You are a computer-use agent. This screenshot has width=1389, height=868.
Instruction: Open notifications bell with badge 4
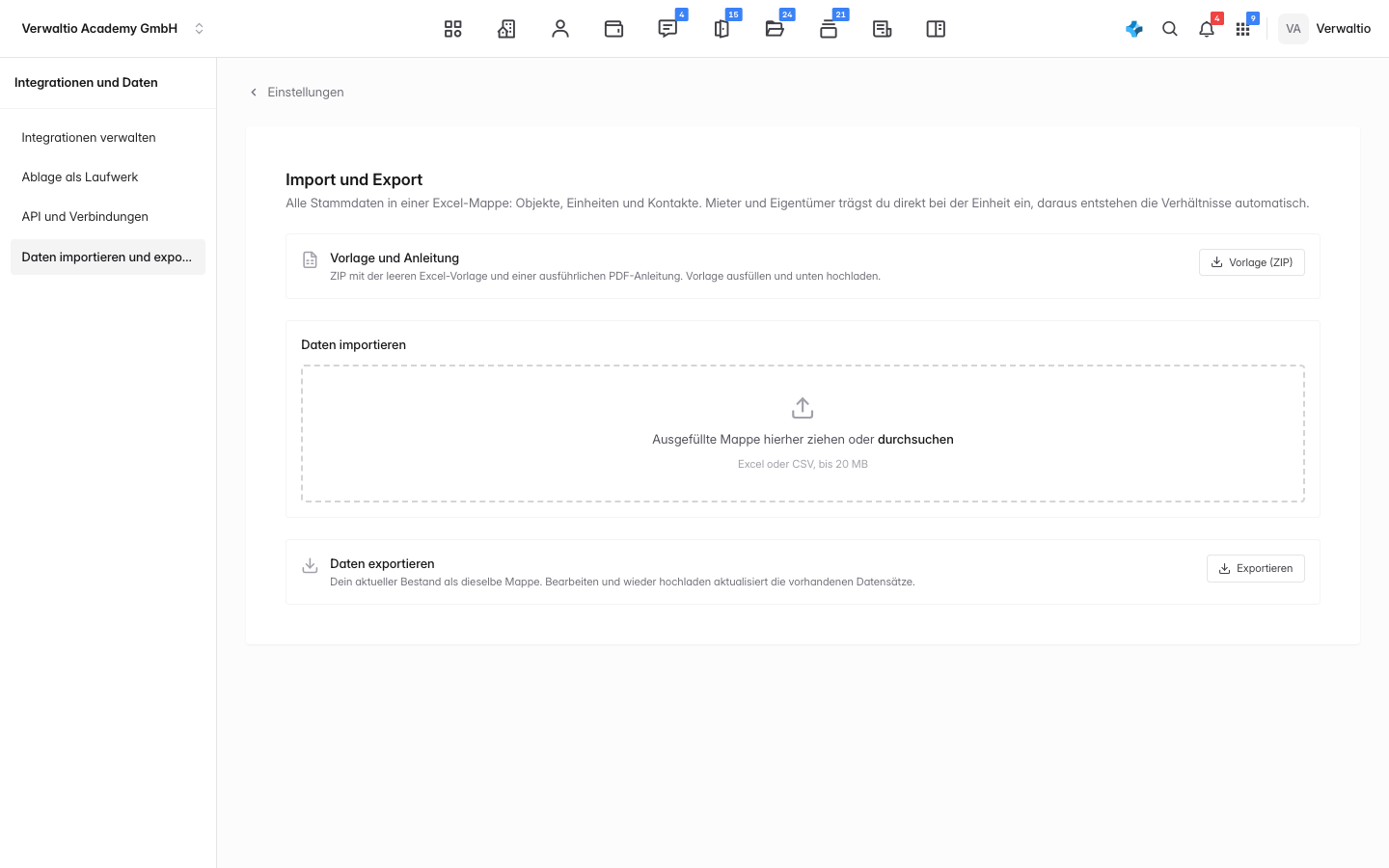point(1207,29)
